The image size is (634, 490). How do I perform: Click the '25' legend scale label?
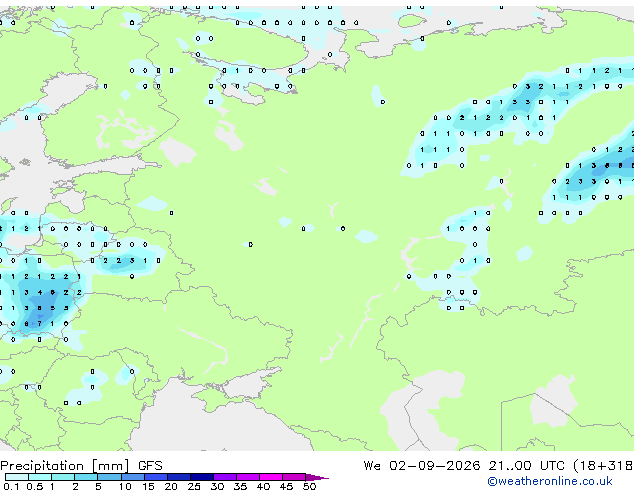(194, 486)
